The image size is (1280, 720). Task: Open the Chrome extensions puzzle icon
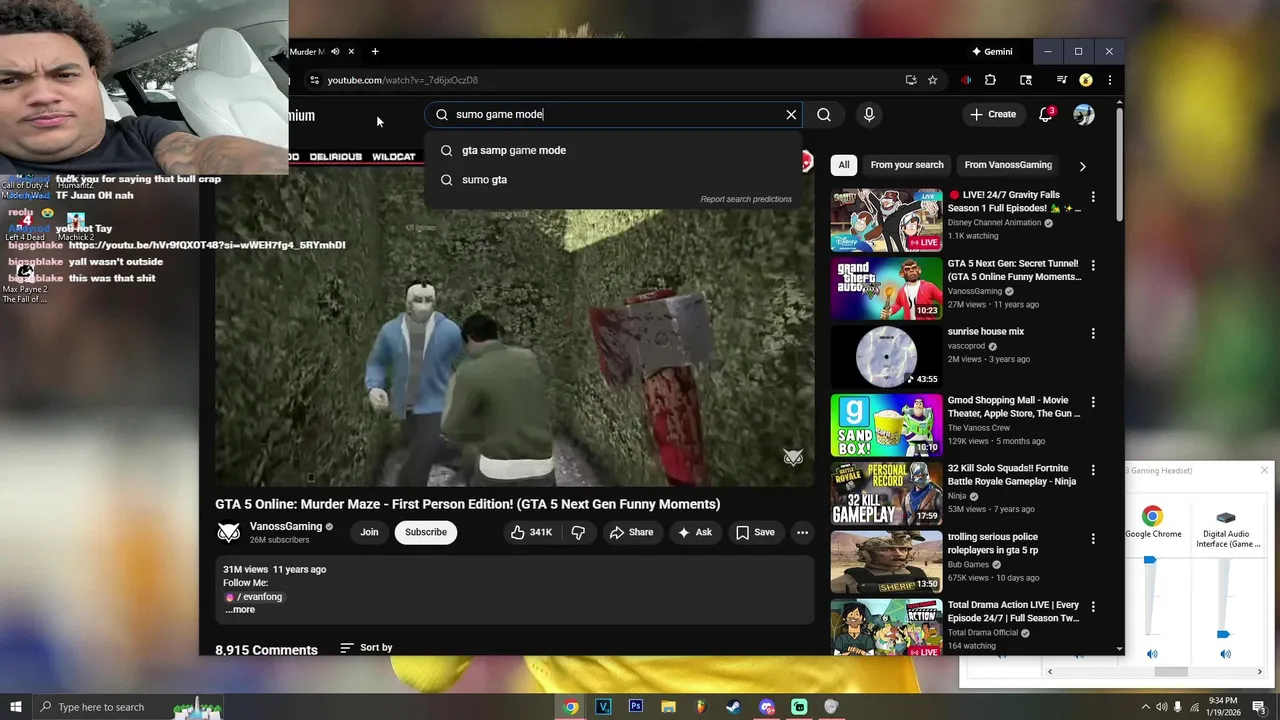[x=990, y=80]
